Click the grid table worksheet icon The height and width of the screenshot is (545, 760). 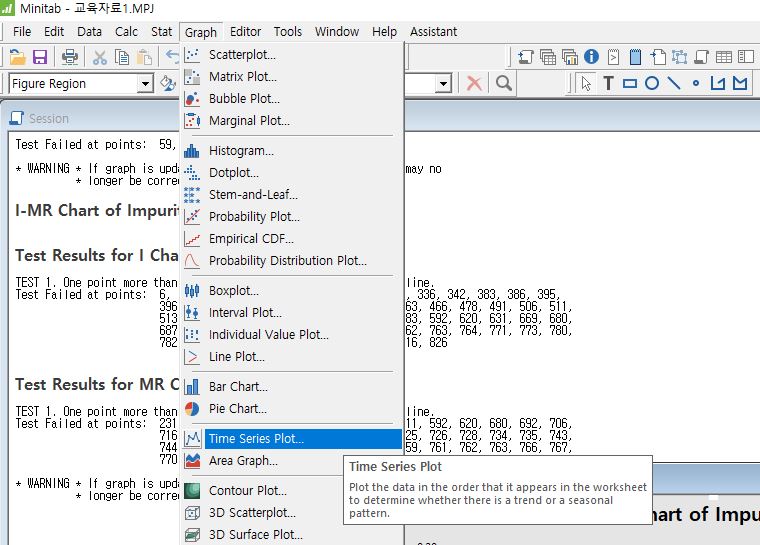pos(724,57)
